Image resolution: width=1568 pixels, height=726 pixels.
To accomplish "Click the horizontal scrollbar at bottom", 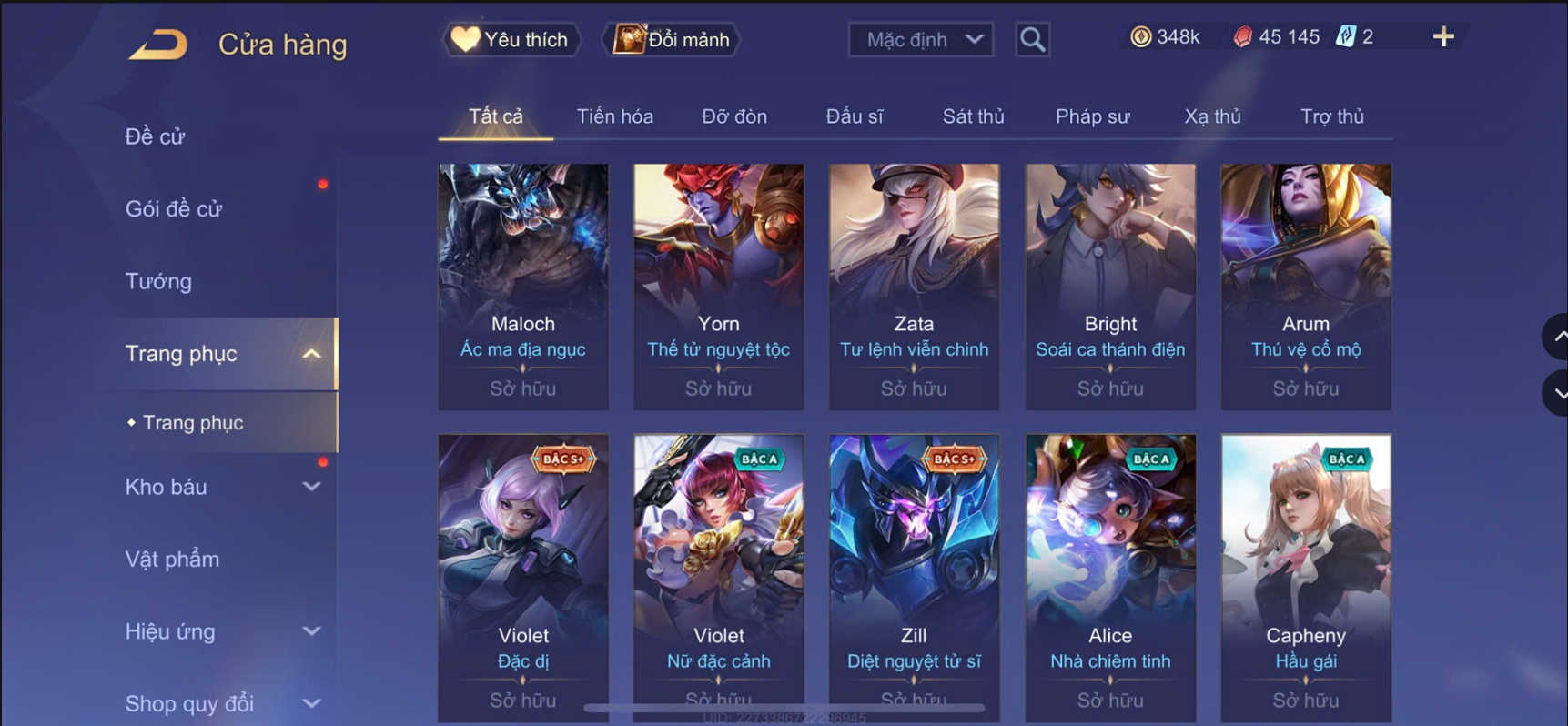I will tap(784, 707).
